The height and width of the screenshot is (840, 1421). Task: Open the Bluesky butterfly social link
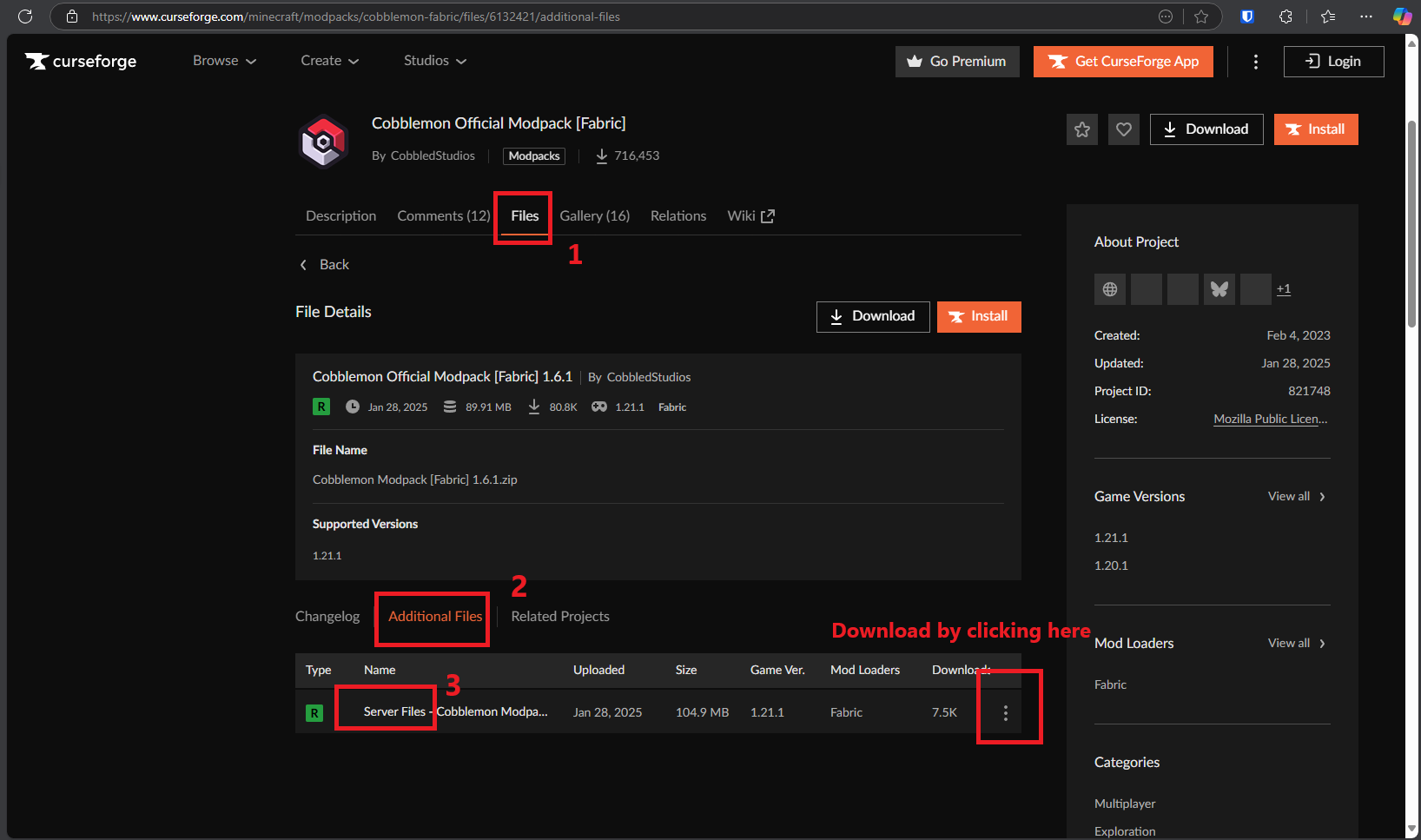pyautogui.click(x=1219, y=289)
